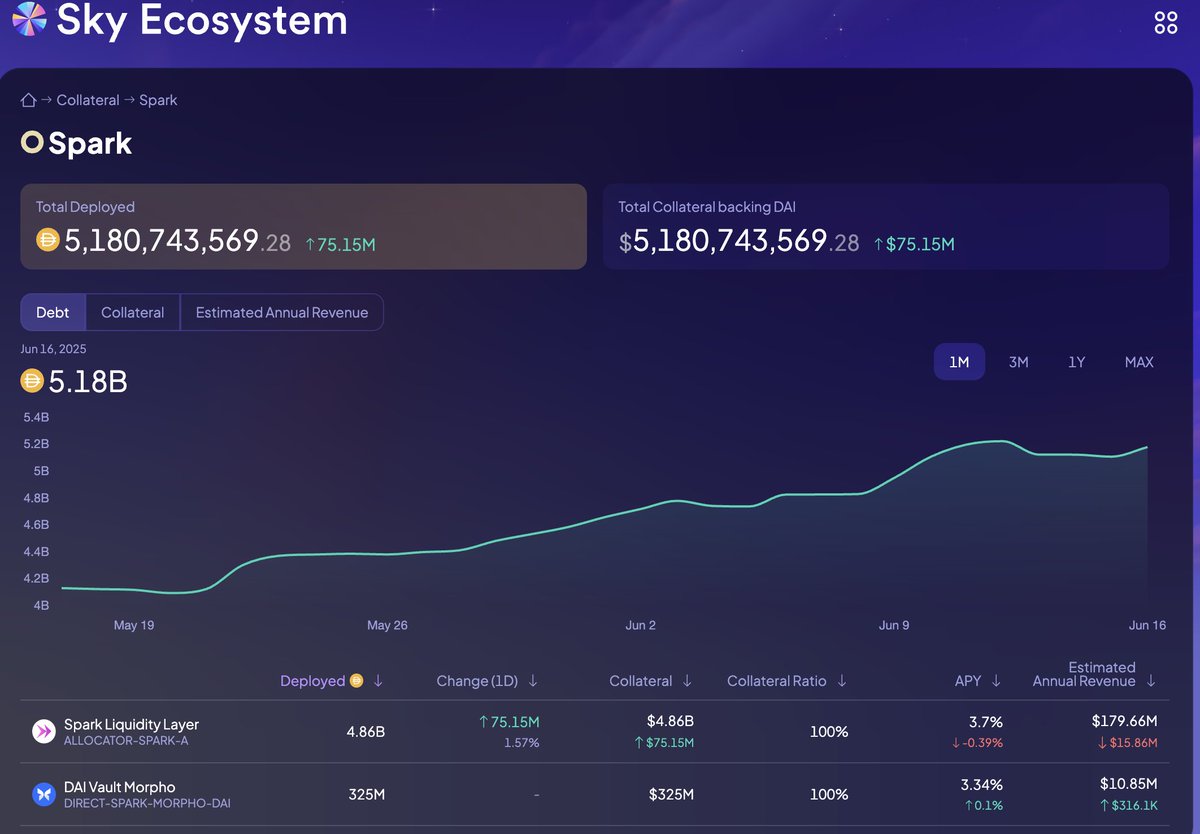Select the 1Y time range
This screenshot has width=1200, height=834.
1076,362
